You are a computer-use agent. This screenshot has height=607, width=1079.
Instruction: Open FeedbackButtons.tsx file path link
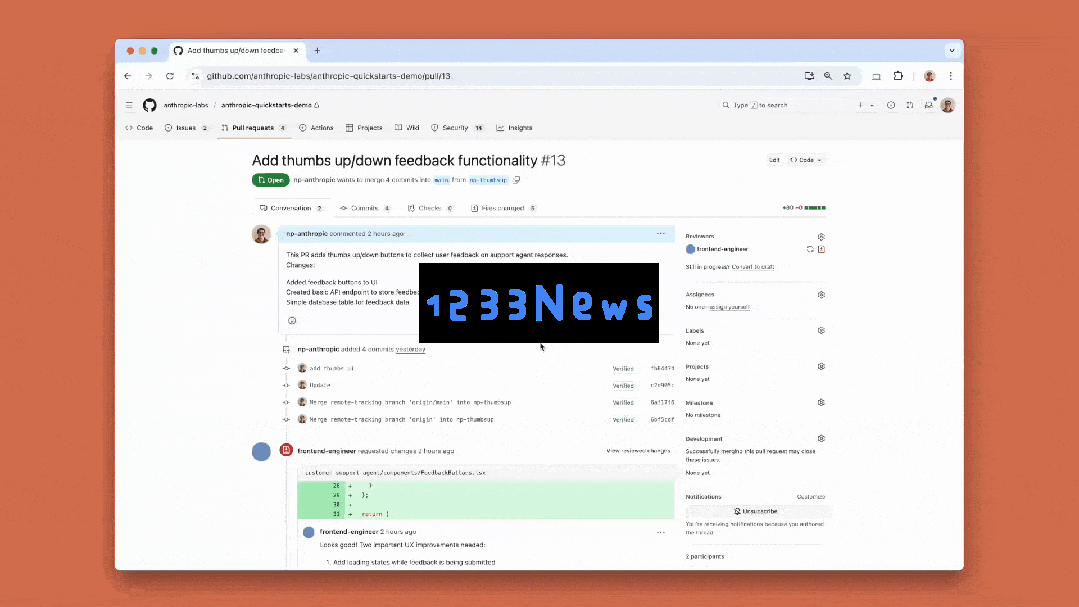395,473
